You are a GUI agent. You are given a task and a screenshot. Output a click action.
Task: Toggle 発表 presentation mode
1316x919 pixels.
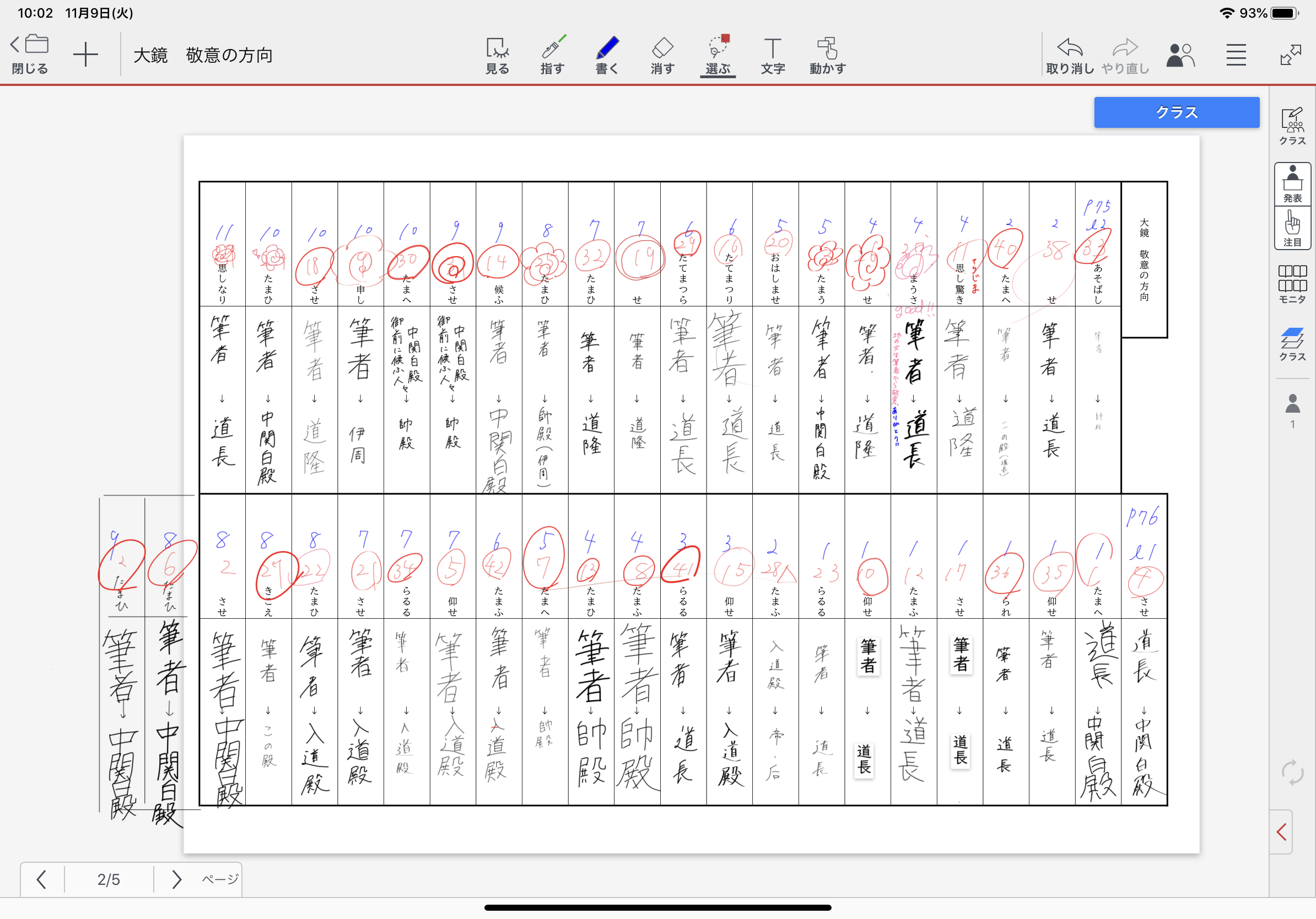[x=1292, y=183]
